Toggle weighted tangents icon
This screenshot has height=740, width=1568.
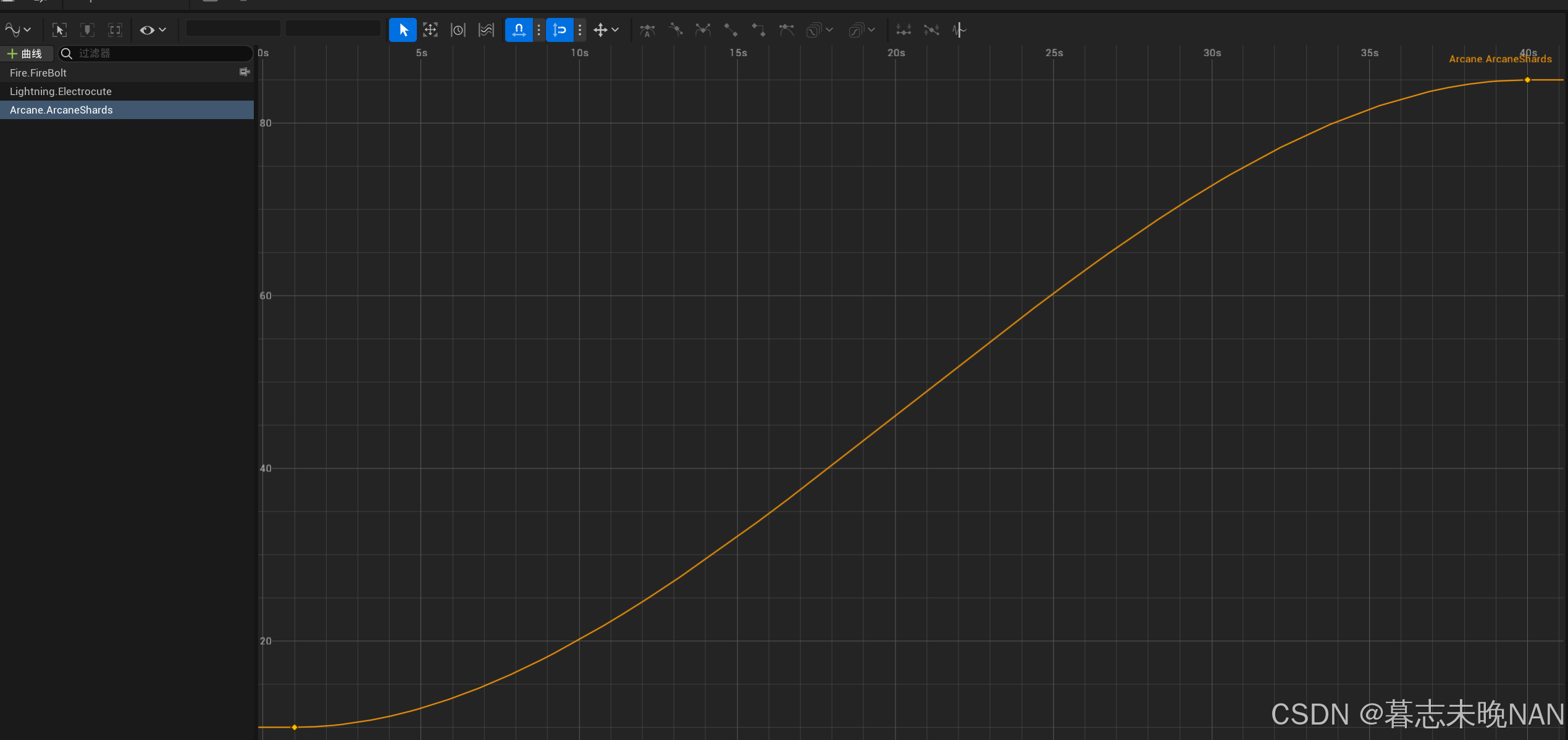(x=786, y=30)
